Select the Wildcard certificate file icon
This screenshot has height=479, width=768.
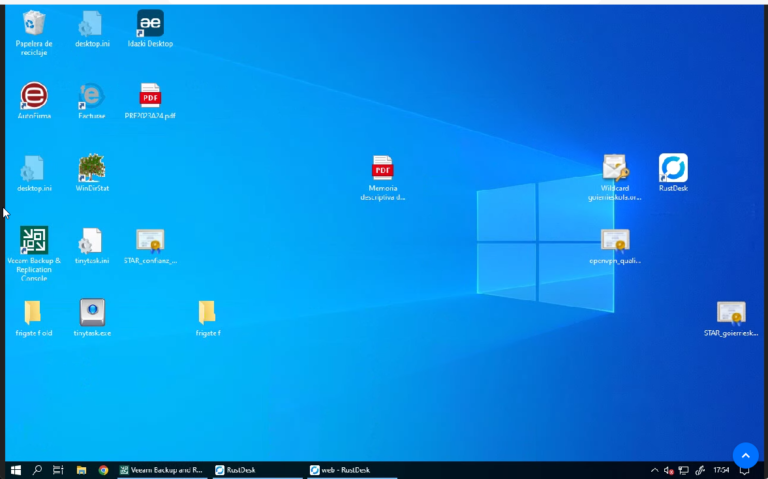[x=614, y=168]
